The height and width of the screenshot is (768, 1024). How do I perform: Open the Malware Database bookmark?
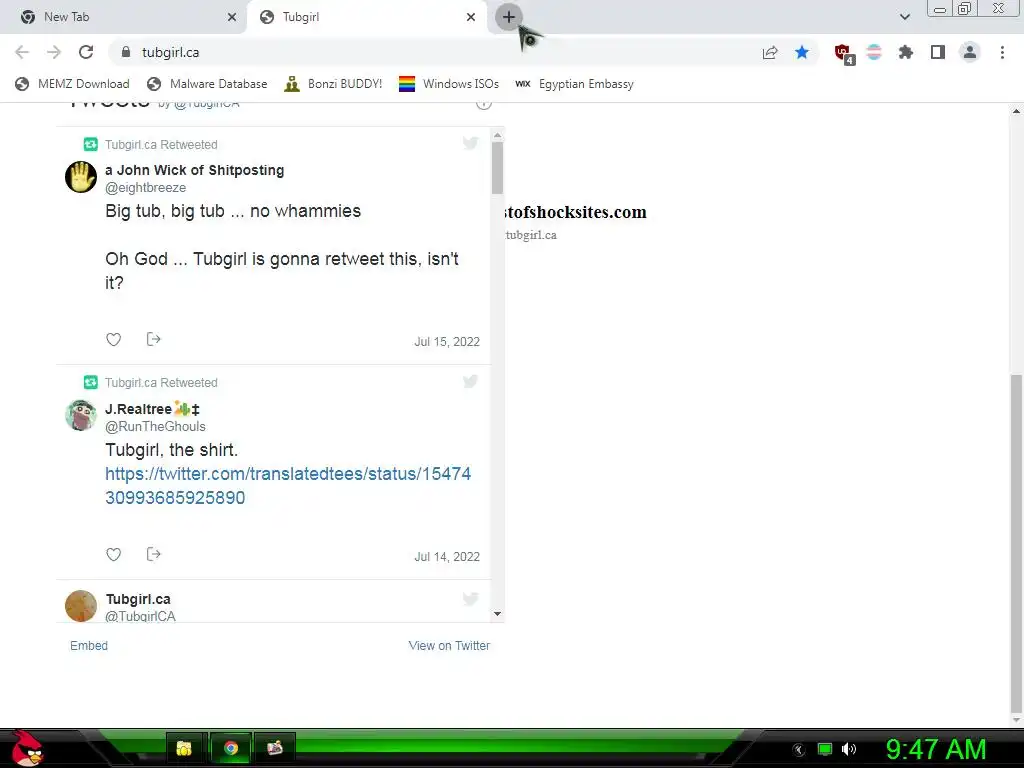[208, 84]
